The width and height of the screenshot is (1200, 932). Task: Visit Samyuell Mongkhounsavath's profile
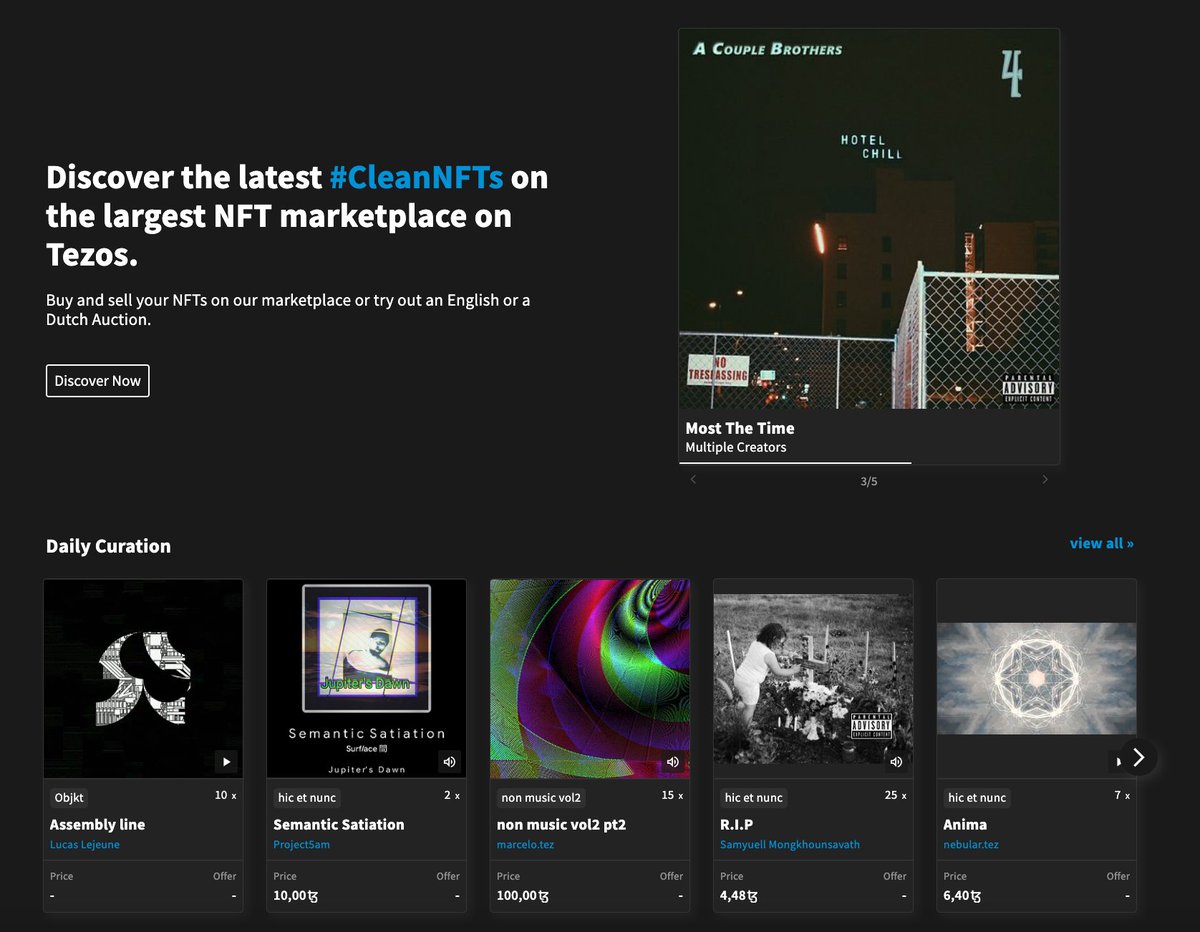click(790, 845)
